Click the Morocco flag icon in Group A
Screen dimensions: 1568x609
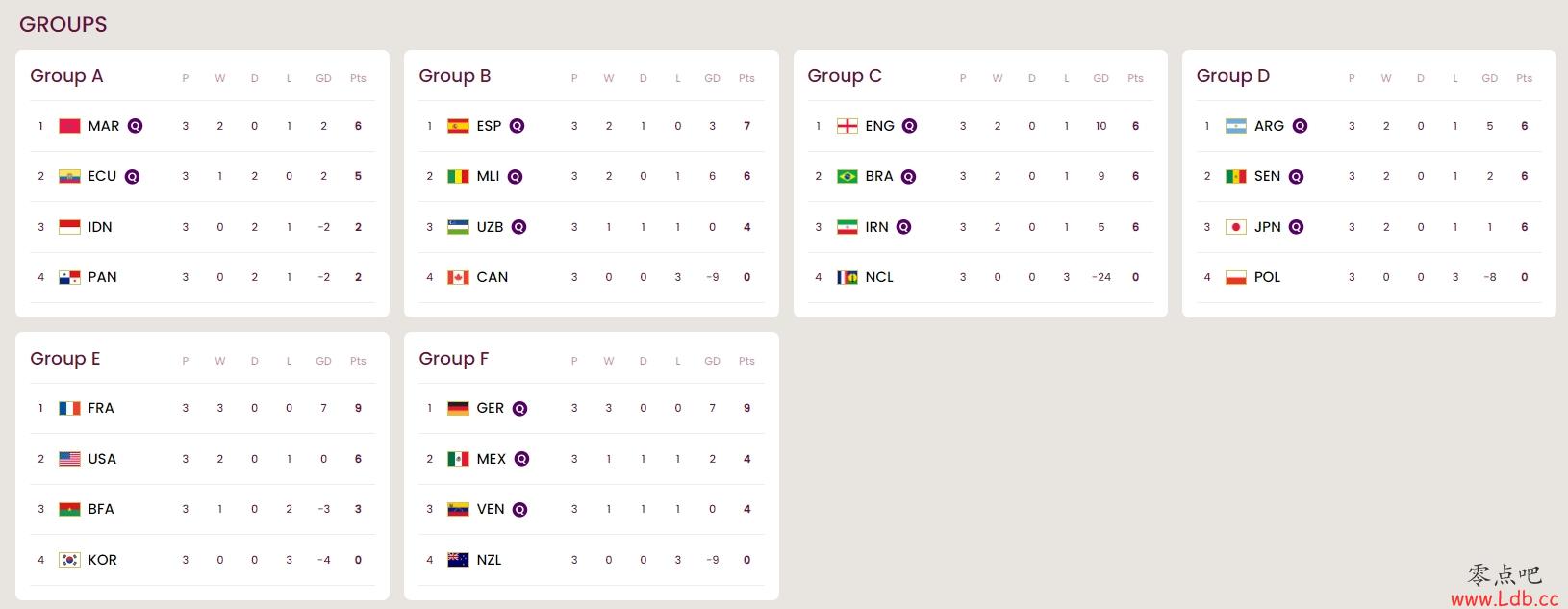click(x=69, y=126)
